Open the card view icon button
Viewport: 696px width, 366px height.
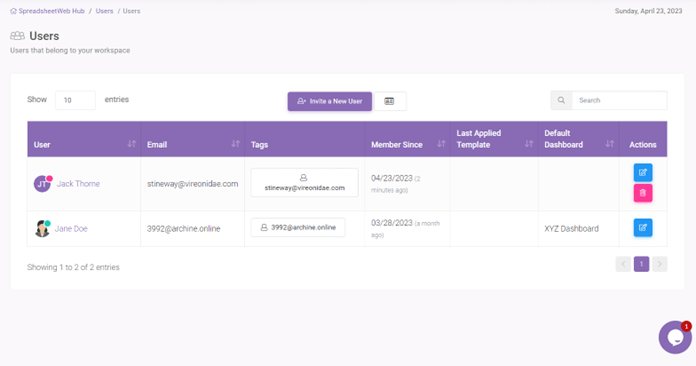coord(389,101)
